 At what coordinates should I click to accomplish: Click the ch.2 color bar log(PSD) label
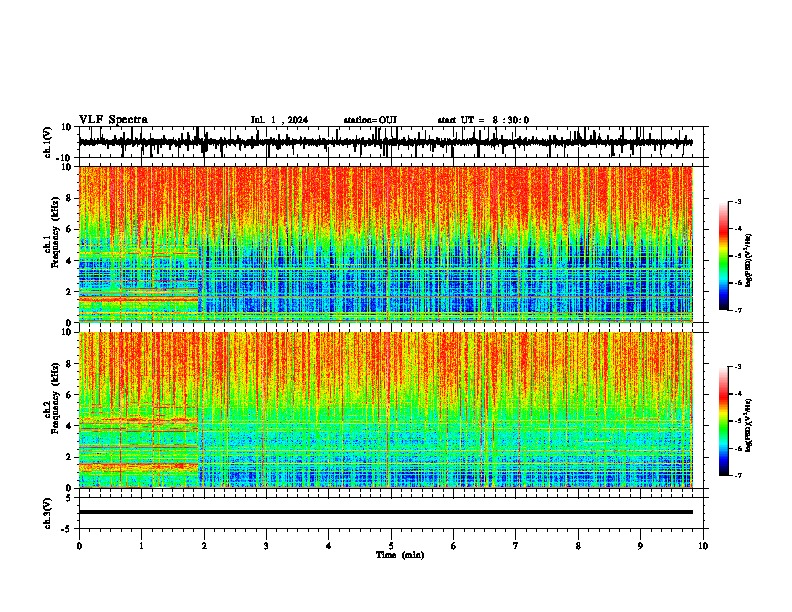(749, 425)
